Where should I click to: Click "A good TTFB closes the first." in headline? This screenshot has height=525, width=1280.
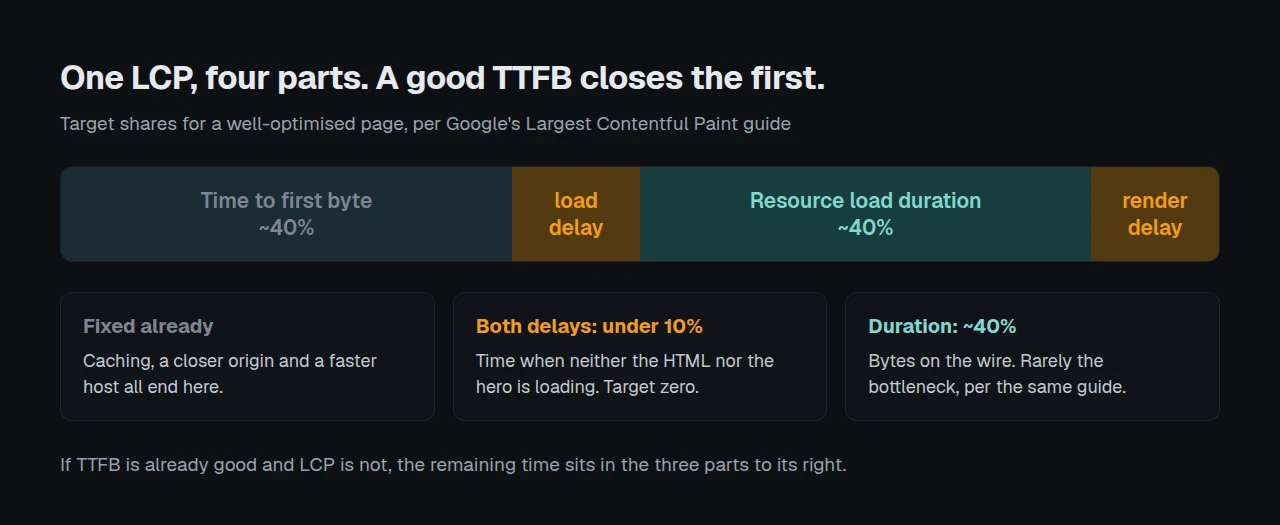[601, 79]
